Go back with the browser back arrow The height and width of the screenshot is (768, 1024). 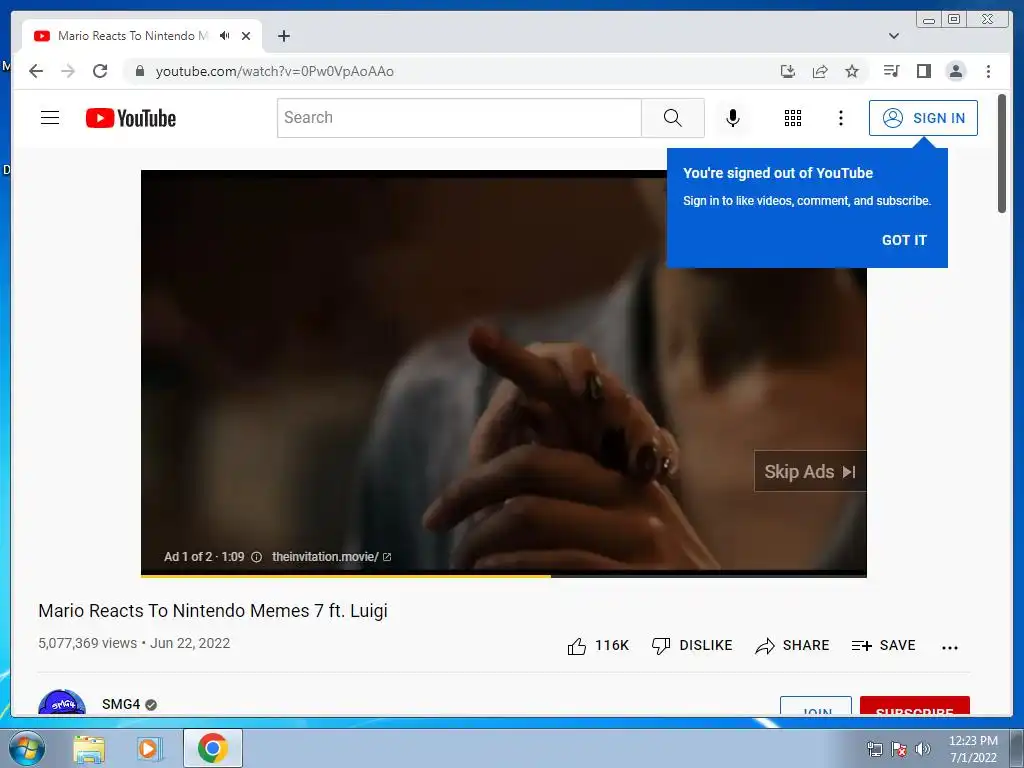[x=36, y=71]
